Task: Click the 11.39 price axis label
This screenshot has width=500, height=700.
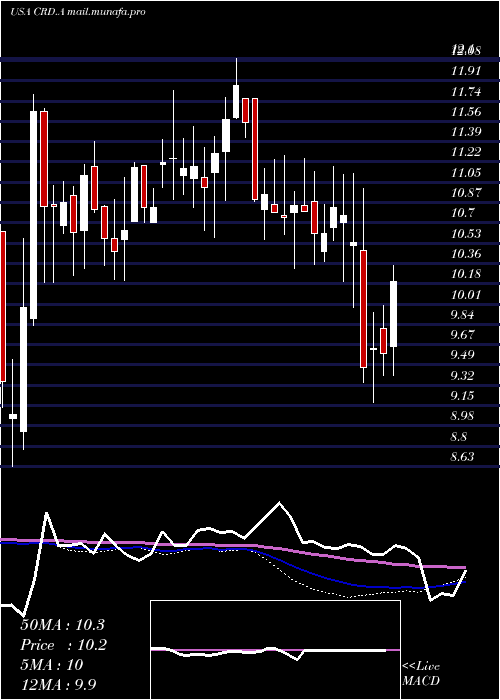Action: pyautogui.click(x=466, y=132)
